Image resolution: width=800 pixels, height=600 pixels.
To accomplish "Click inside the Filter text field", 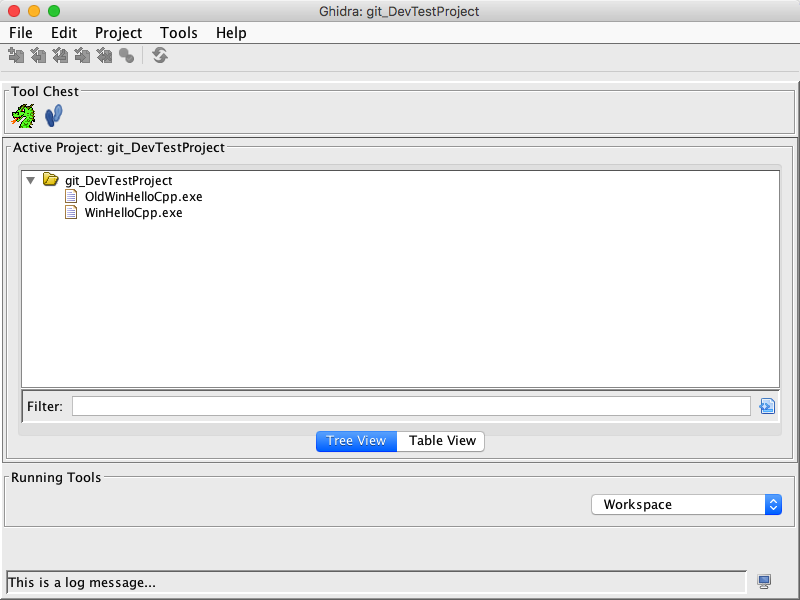I will 410,406.
